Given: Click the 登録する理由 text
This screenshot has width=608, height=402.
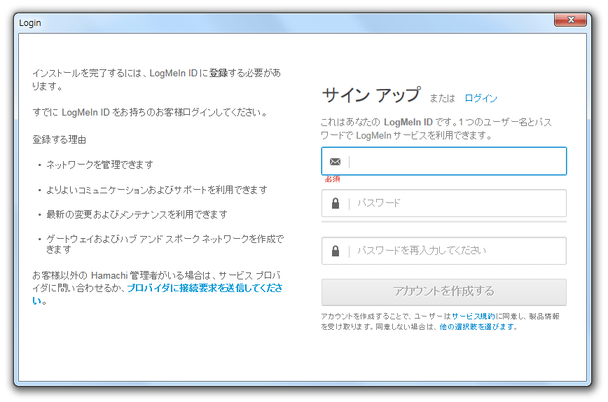Looking at the screenshot, I should (59, 140).
